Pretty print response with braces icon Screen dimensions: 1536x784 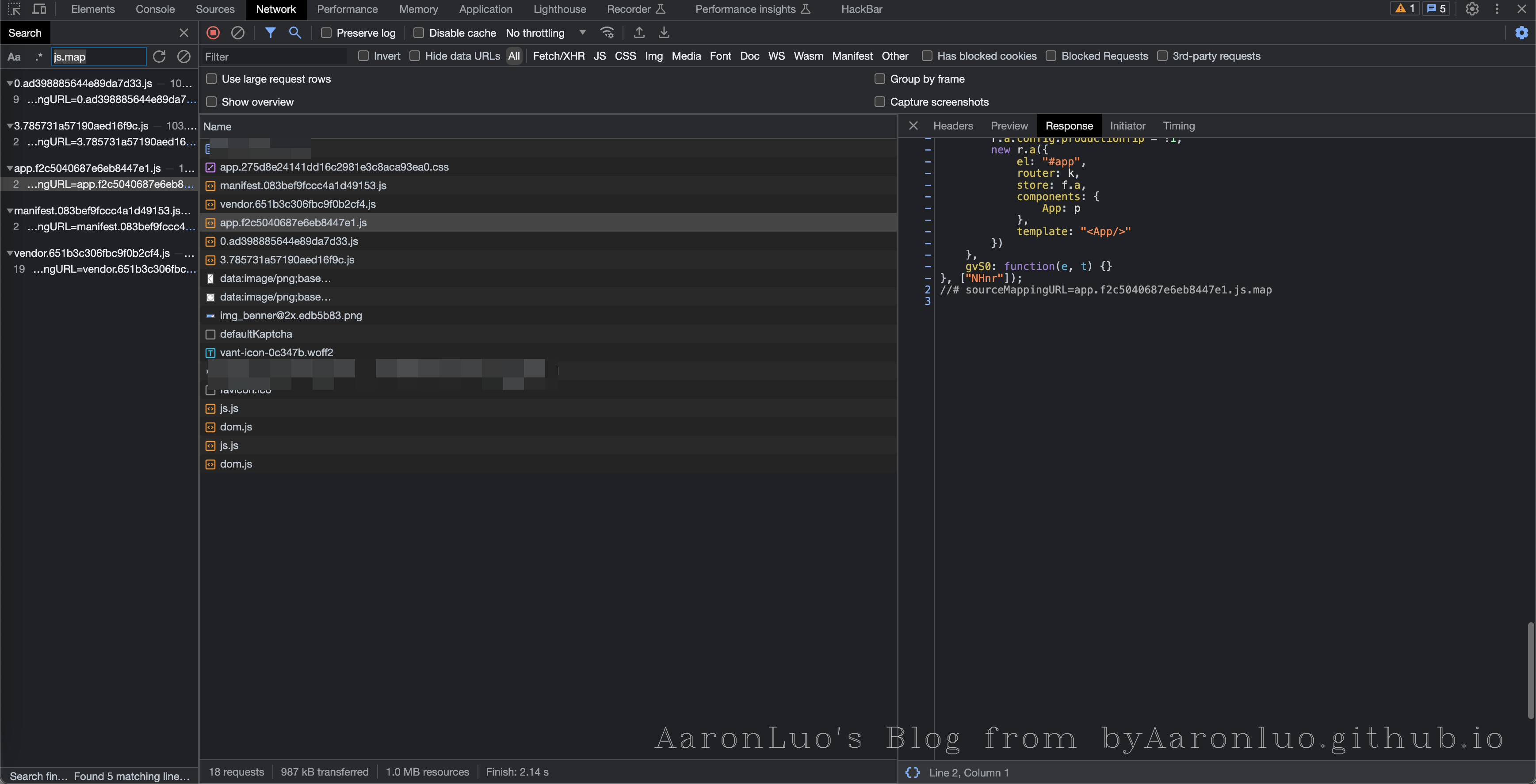click(x=912, y=773)
